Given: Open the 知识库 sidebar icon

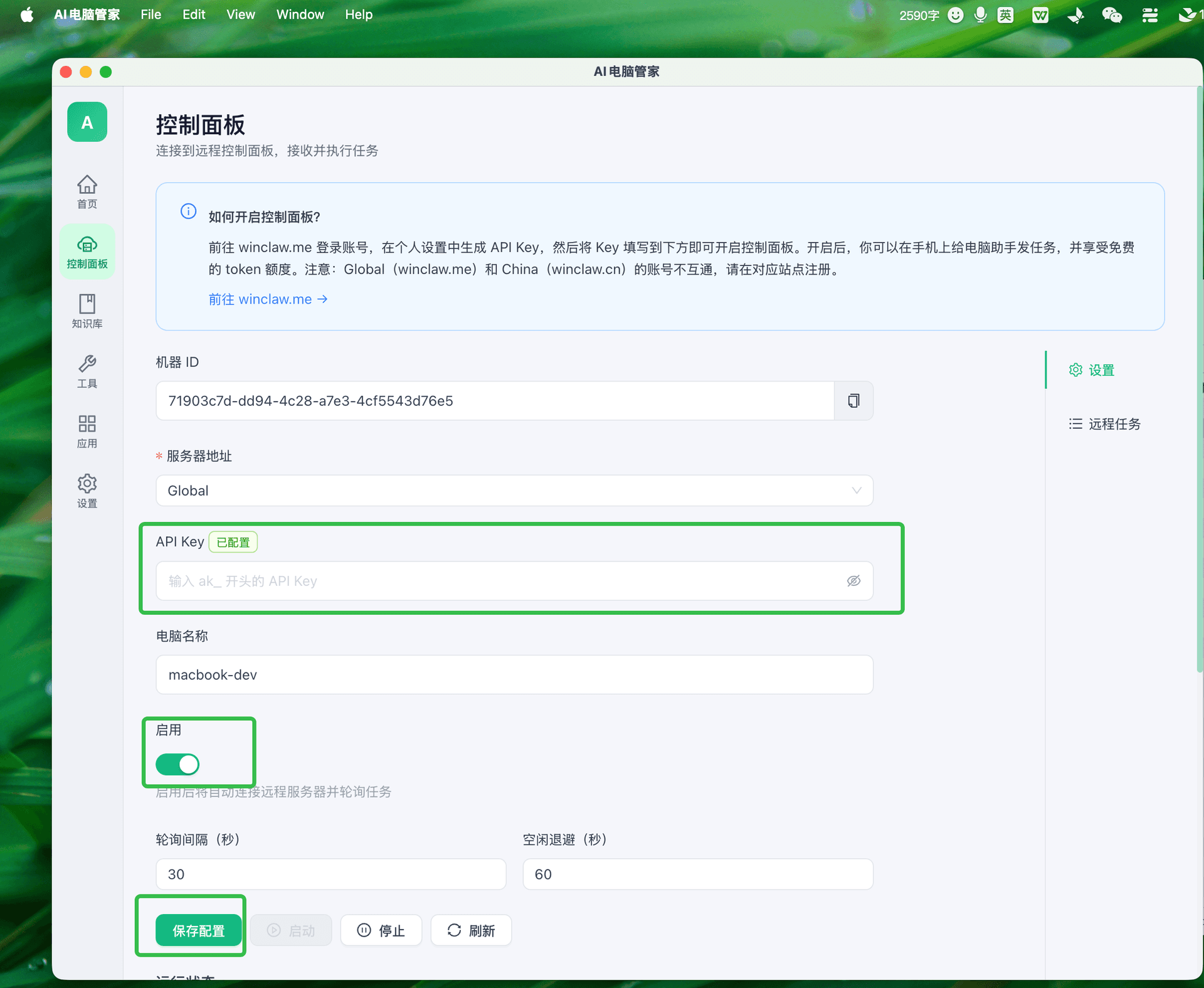Looking at the screenshot, I should point(87,311).
